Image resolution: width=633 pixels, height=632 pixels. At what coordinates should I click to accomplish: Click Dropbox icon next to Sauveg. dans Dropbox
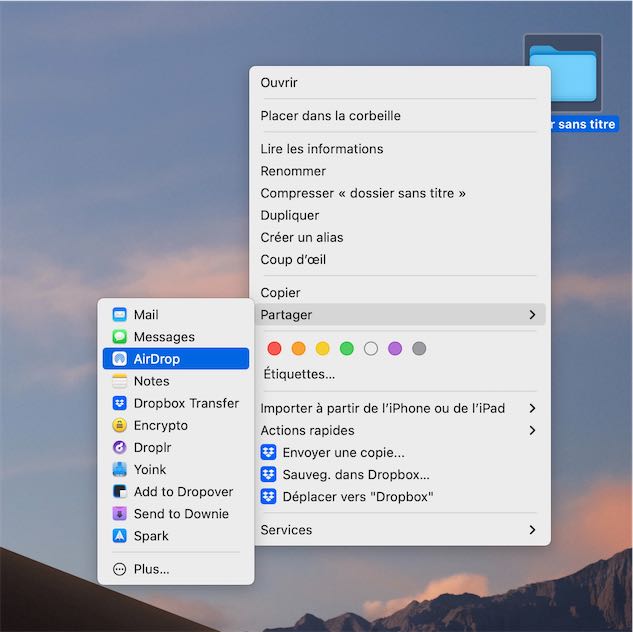point(268,475)
